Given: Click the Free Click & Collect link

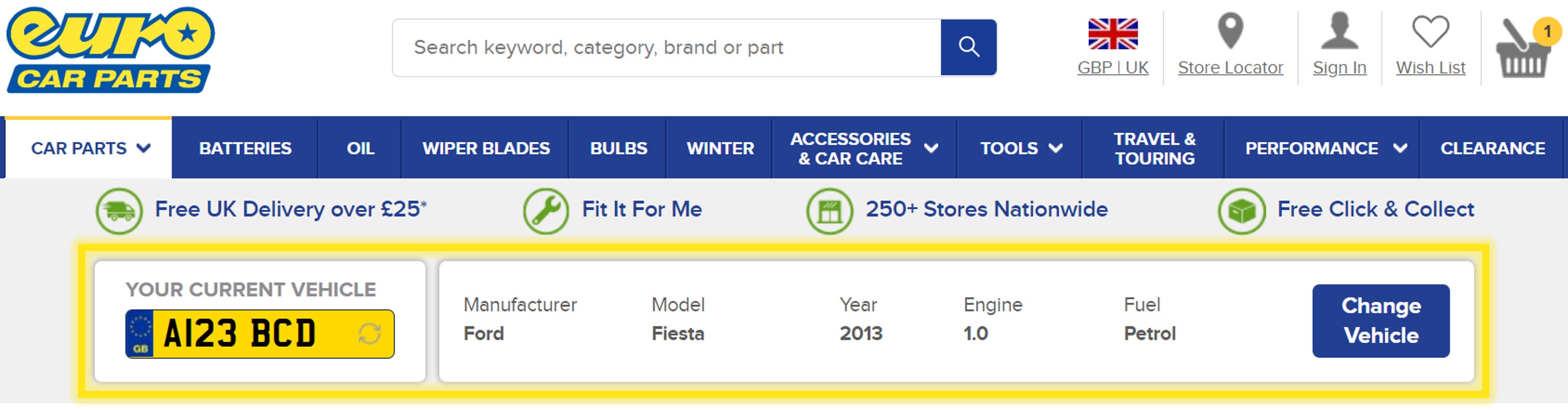Looking at the screenshot, I should (x=1375, y=210).
